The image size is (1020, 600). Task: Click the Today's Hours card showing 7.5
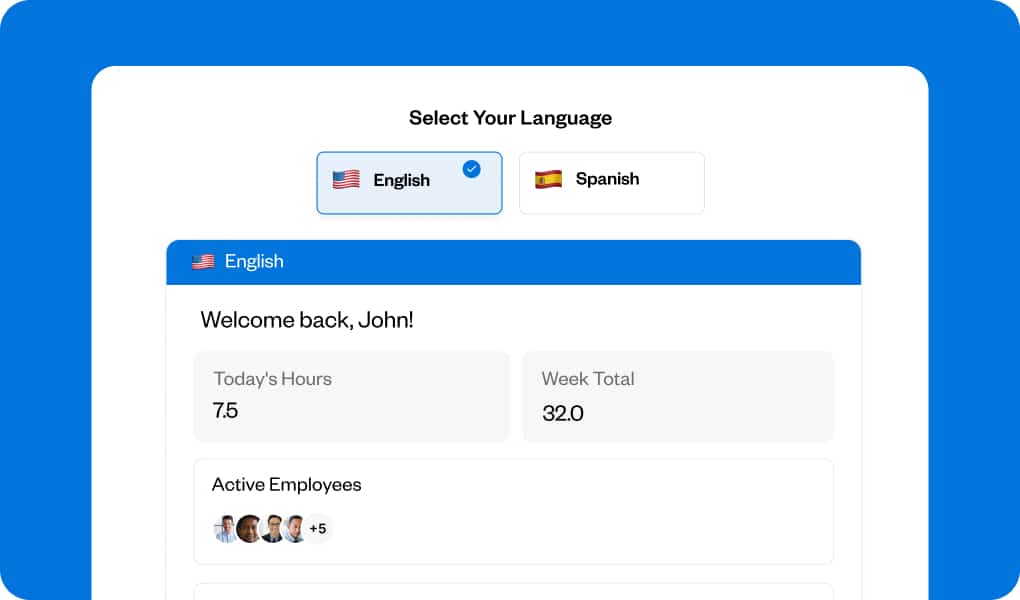(351, 396)
